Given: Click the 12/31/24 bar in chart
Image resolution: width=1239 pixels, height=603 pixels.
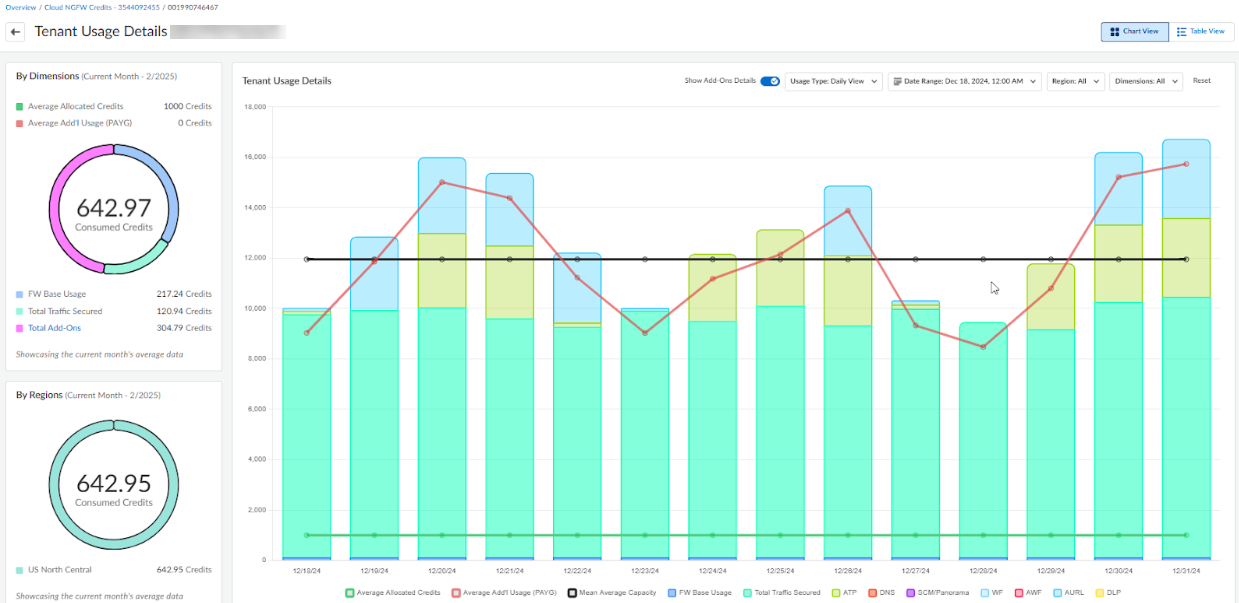Looking at the screenshot, I should click(x=1185, y=400).
